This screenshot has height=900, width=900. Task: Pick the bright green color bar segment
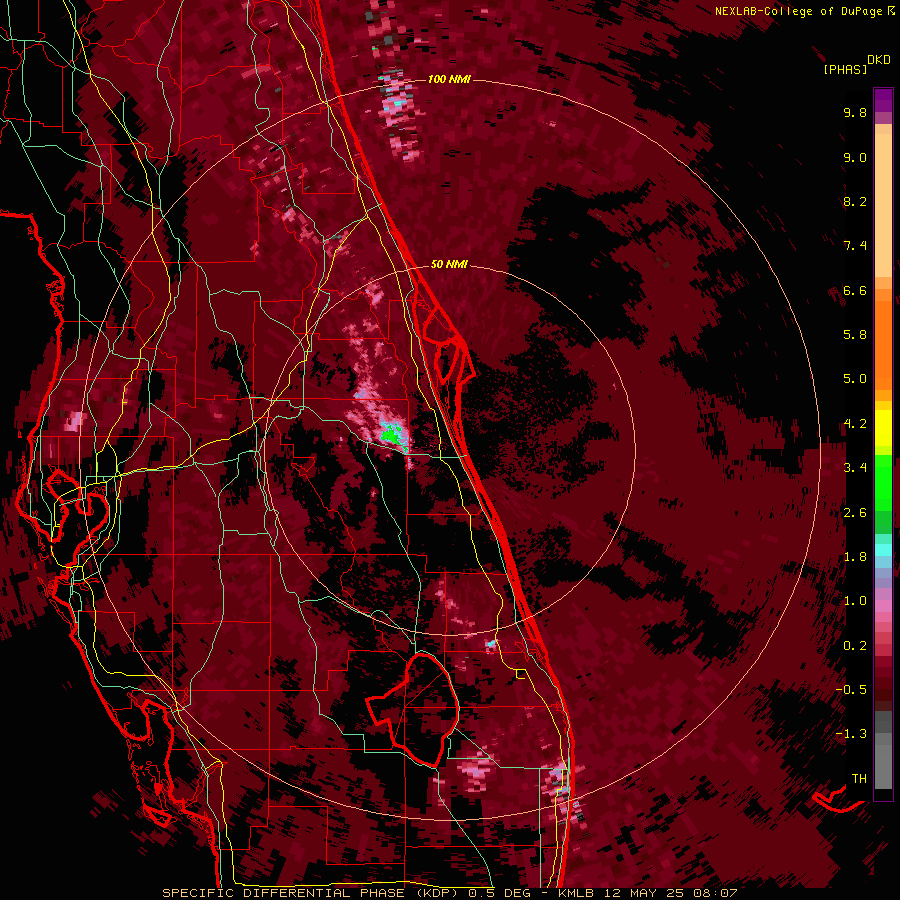883,481
